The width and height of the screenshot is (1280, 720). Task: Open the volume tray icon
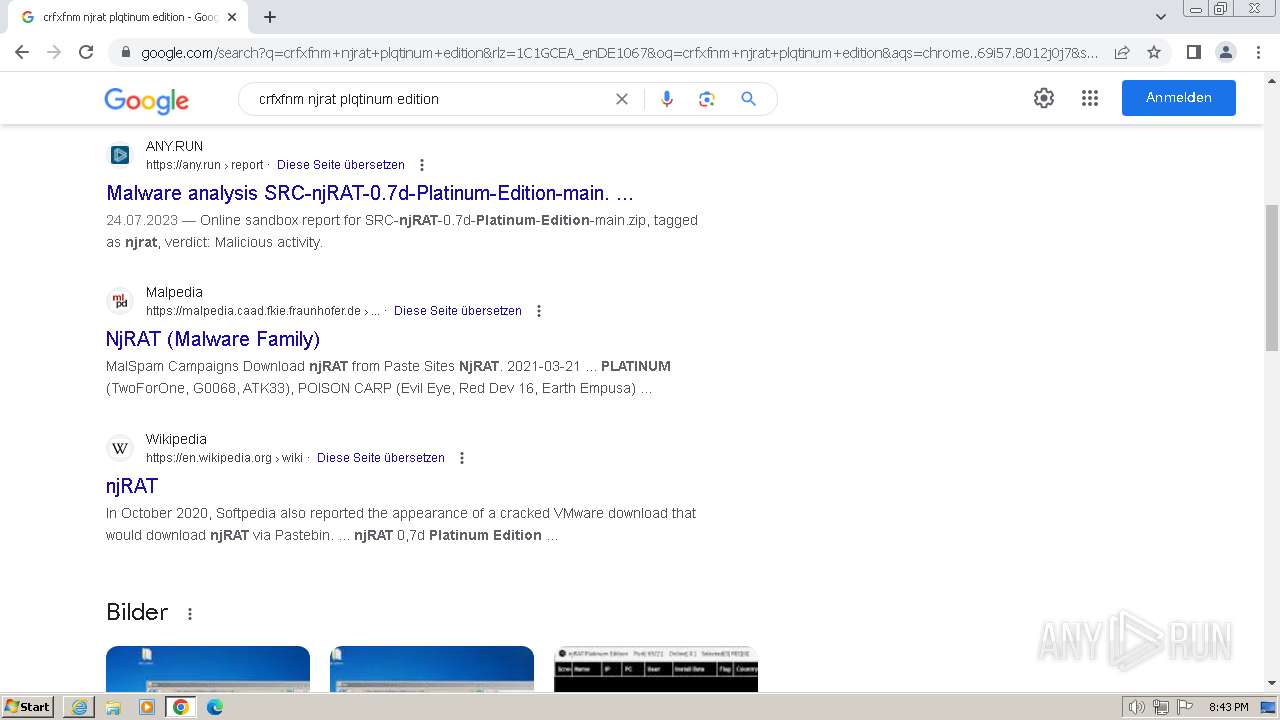(x=1137, y=707)
